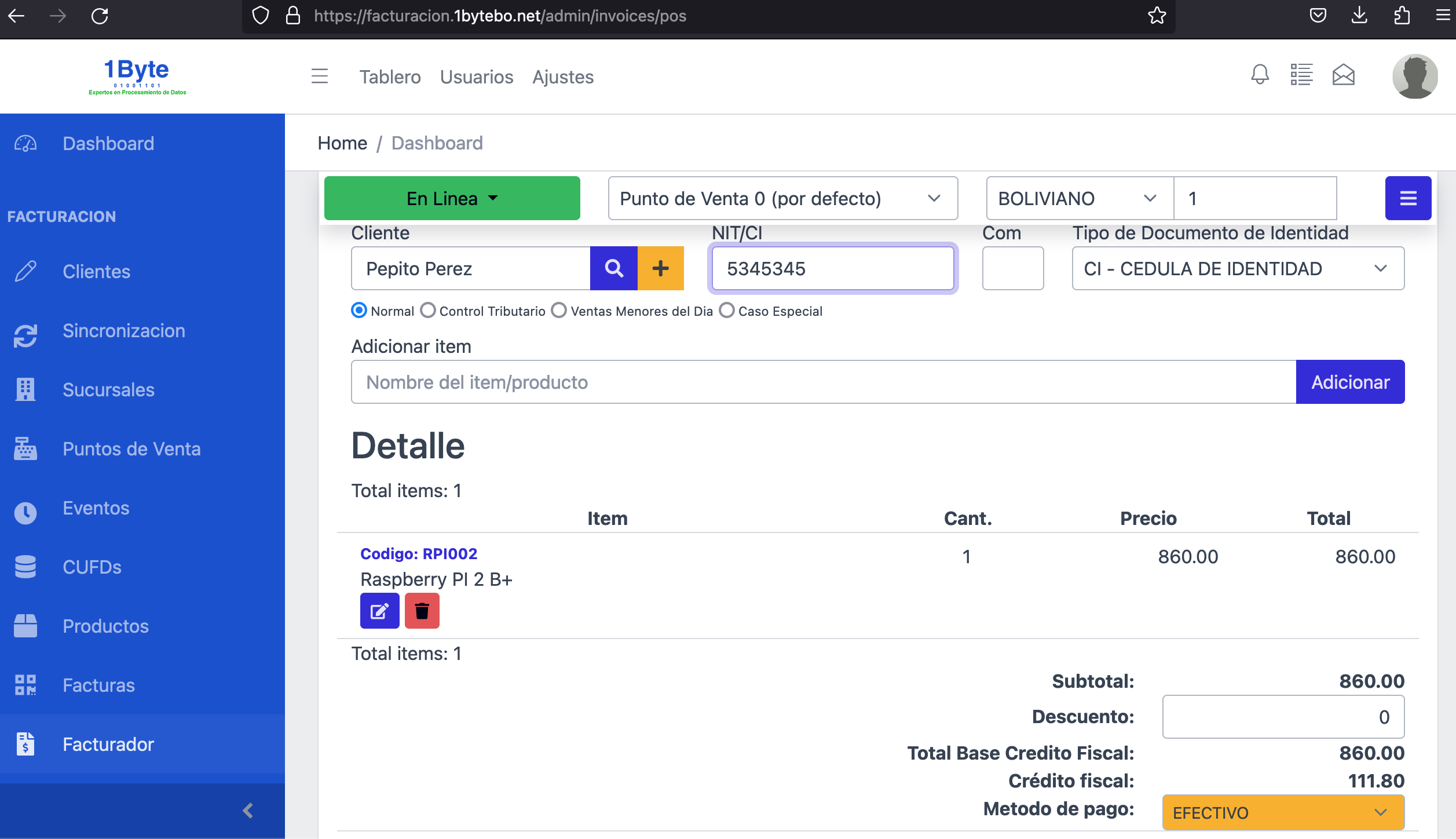Viewport: 1456px width, 839px height.
Task: Open the envelope messages icon
Action: (1343, 75)
